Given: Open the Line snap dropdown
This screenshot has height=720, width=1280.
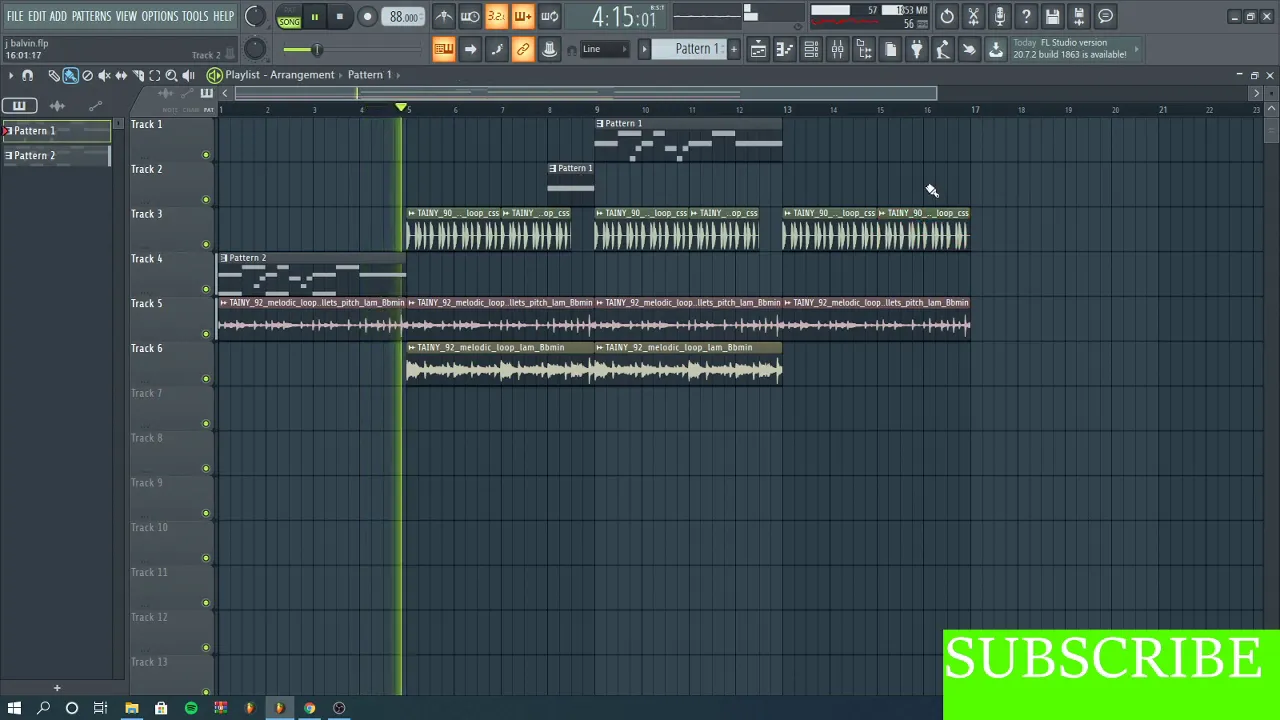Looking at the screenshot, I should coord(604,49).
